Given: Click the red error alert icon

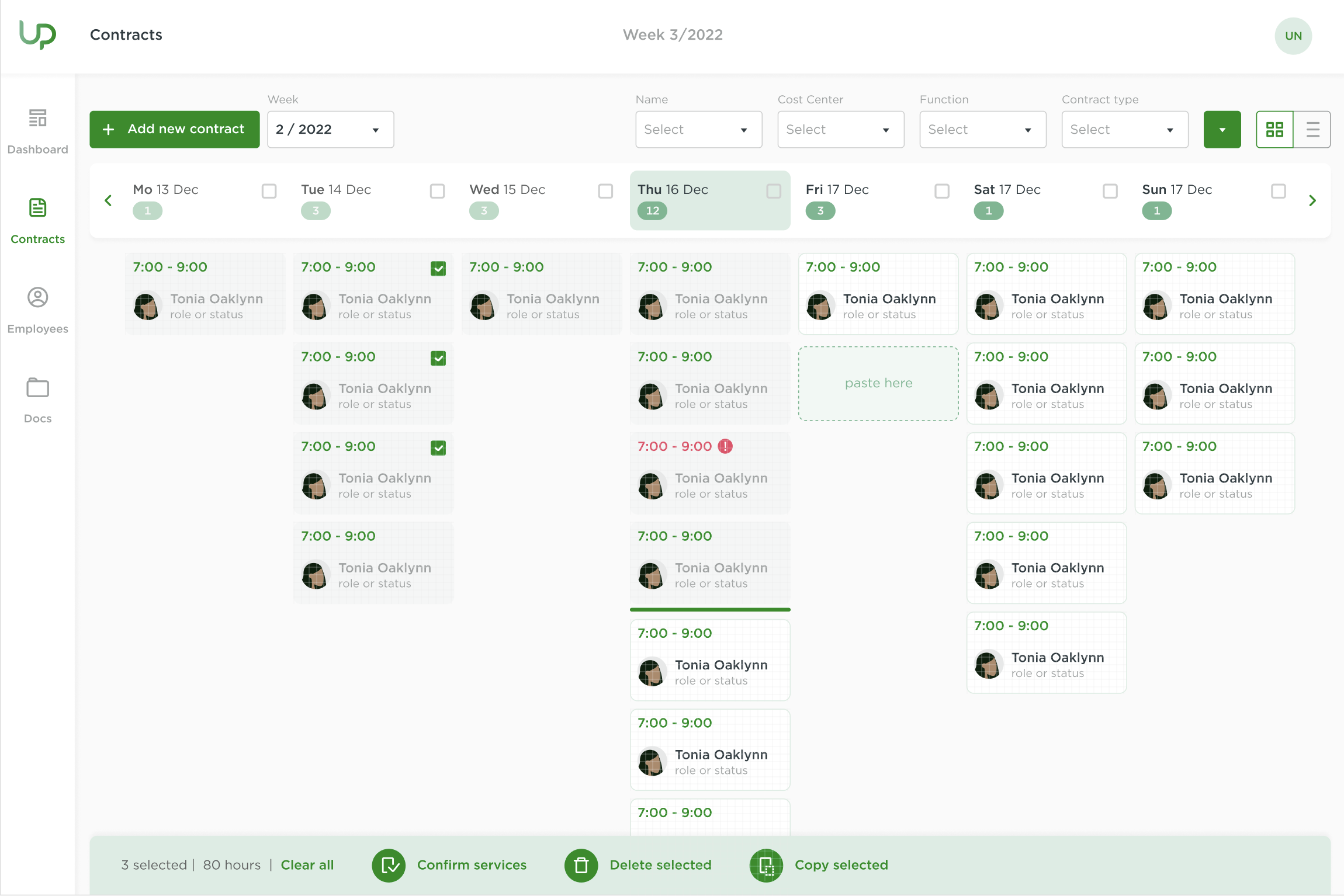Looking at the screenshot, I should pyautogui.click(x=725, y=446).
